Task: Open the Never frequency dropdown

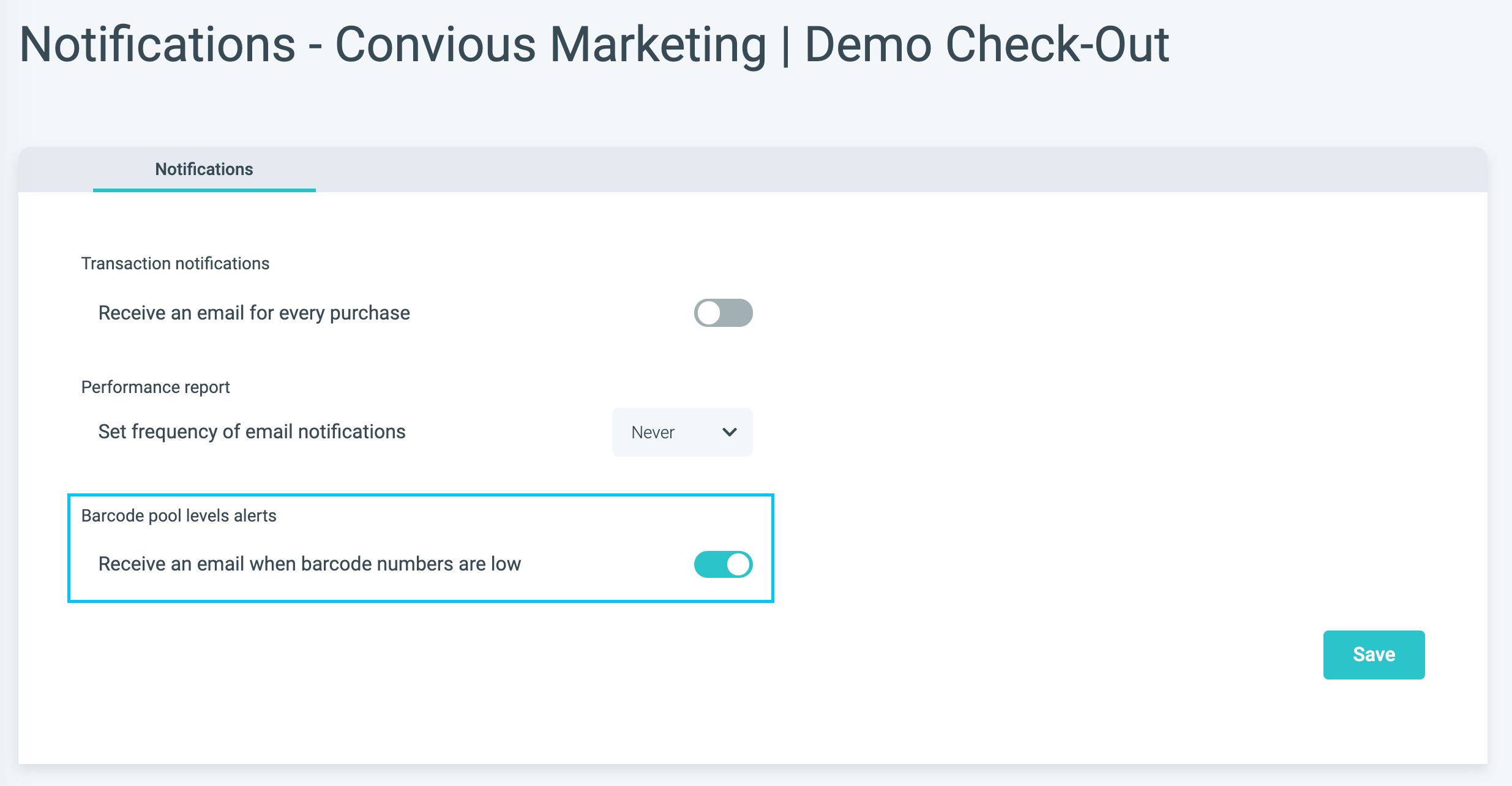Action: 682,432
